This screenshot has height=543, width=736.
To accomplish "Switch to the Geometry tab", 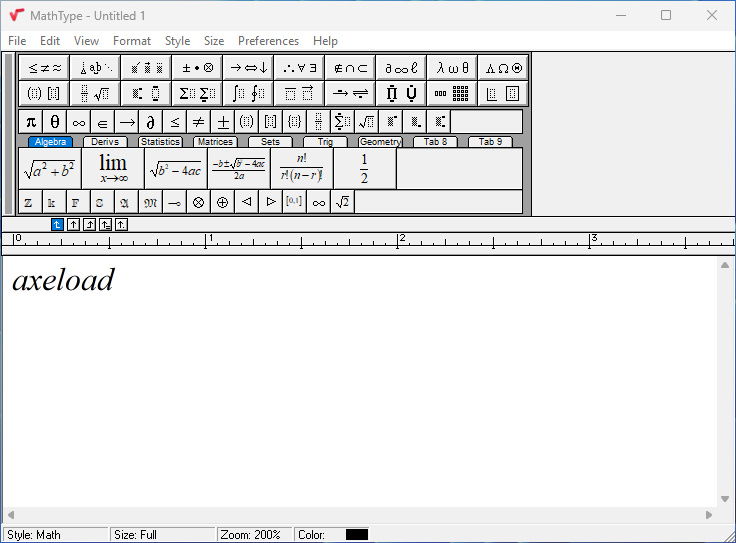I will click(380, 142).
